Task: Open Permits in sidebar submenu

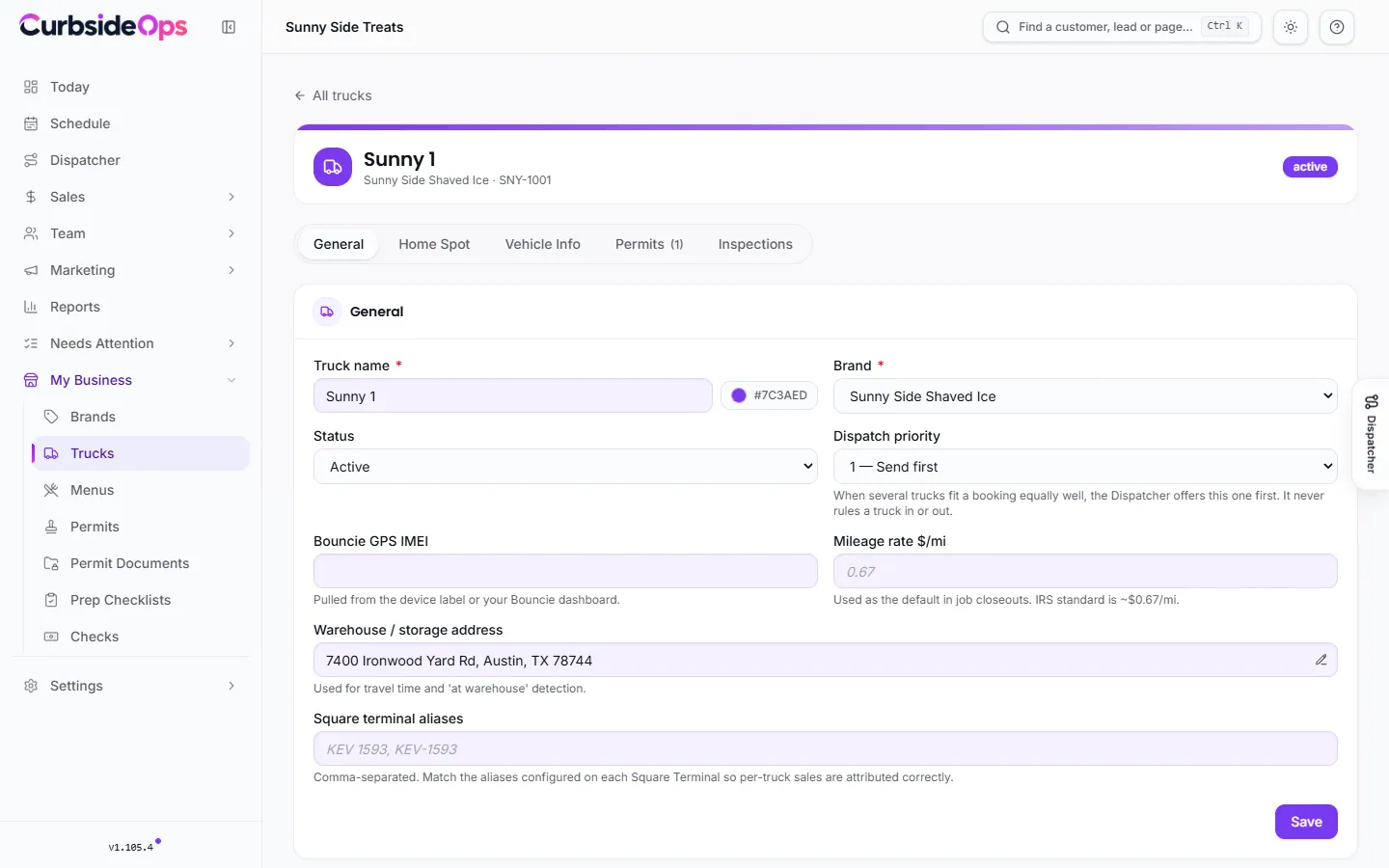Action: tap(141, 527)
